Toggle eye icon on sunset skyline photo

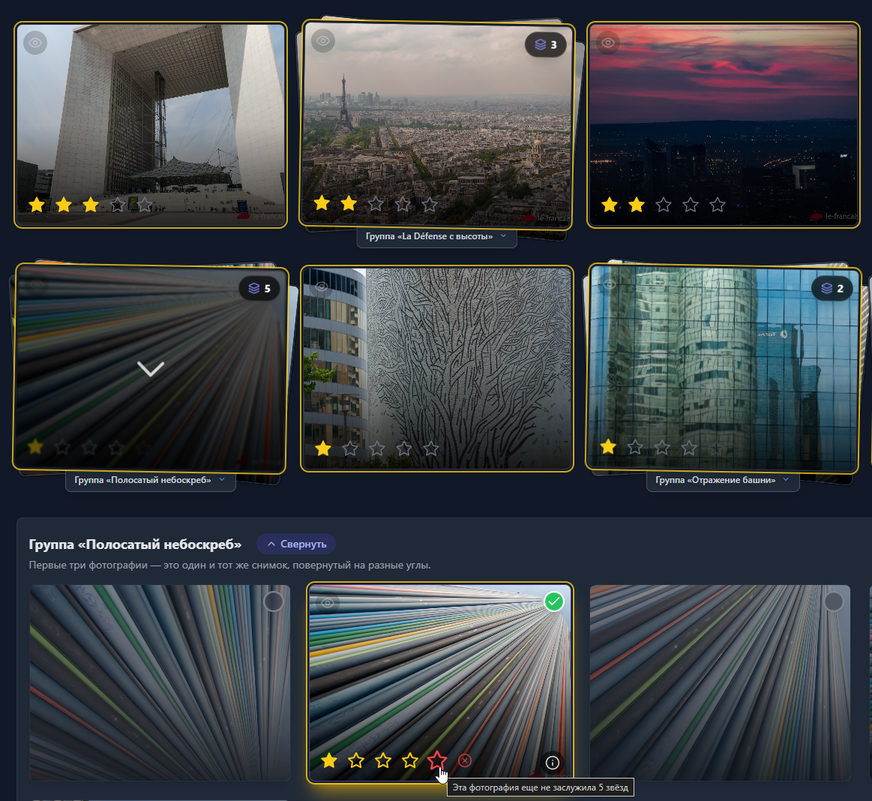(609, 43)
